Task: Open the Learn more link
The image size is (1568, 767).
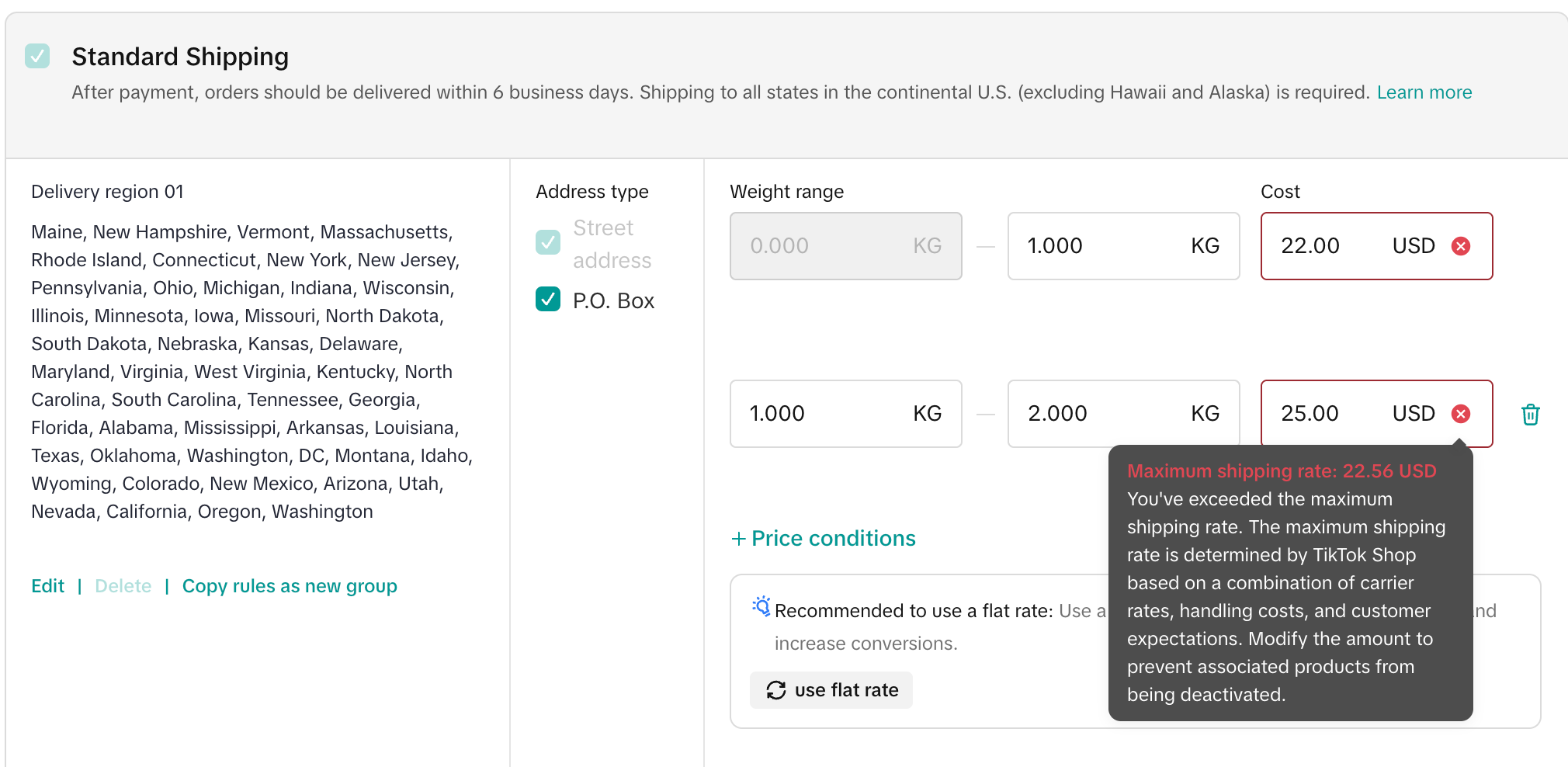Action: click(1424, 92)
